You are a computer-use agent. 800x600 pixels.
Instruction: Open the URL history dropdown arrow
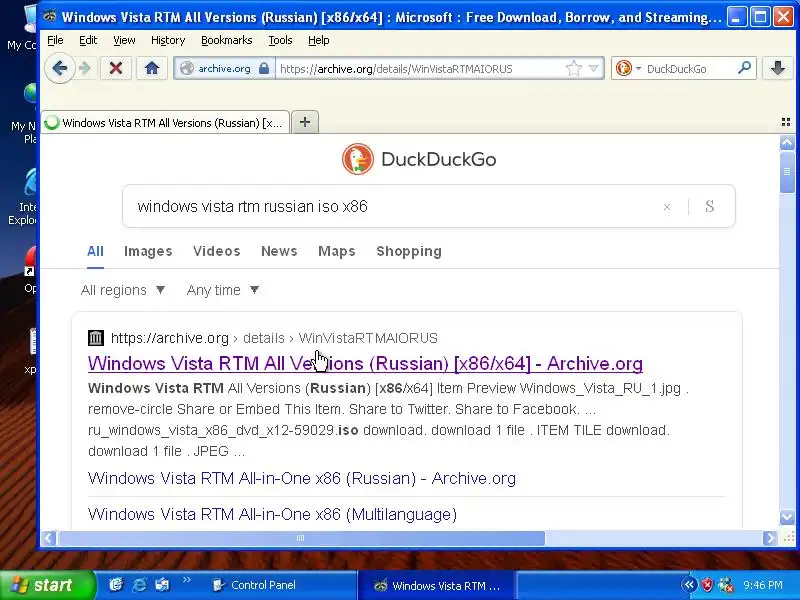[593, 68]
